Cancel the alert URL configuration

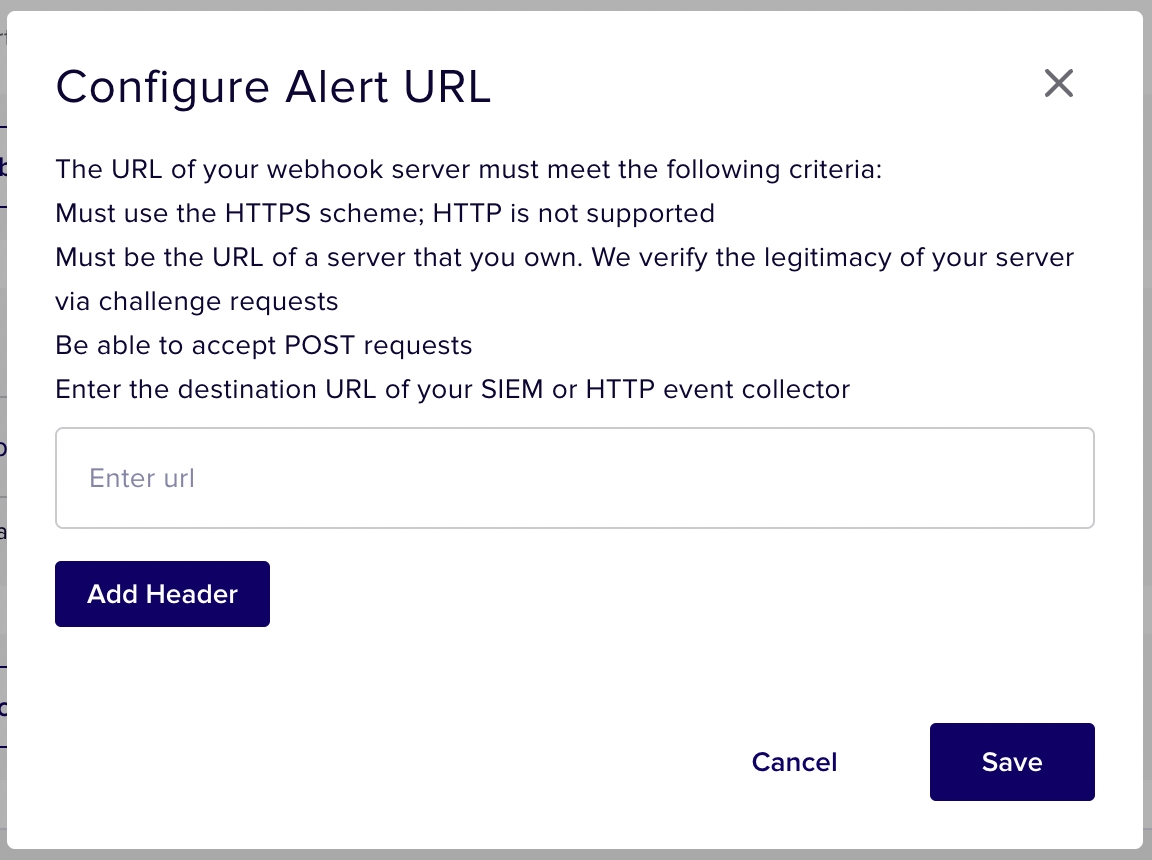coord(794,761)
